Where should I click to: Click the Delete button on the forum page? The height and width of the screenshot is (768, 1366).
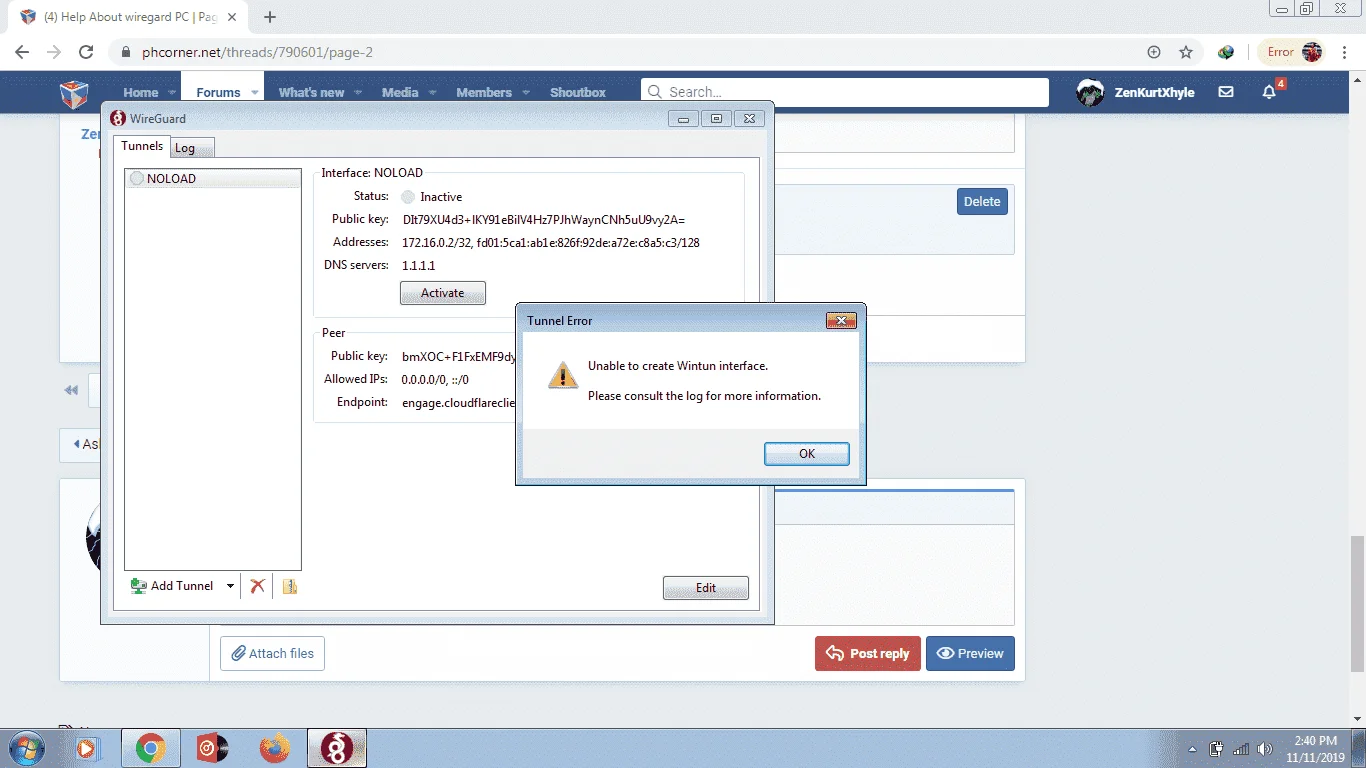click(982, 201)
